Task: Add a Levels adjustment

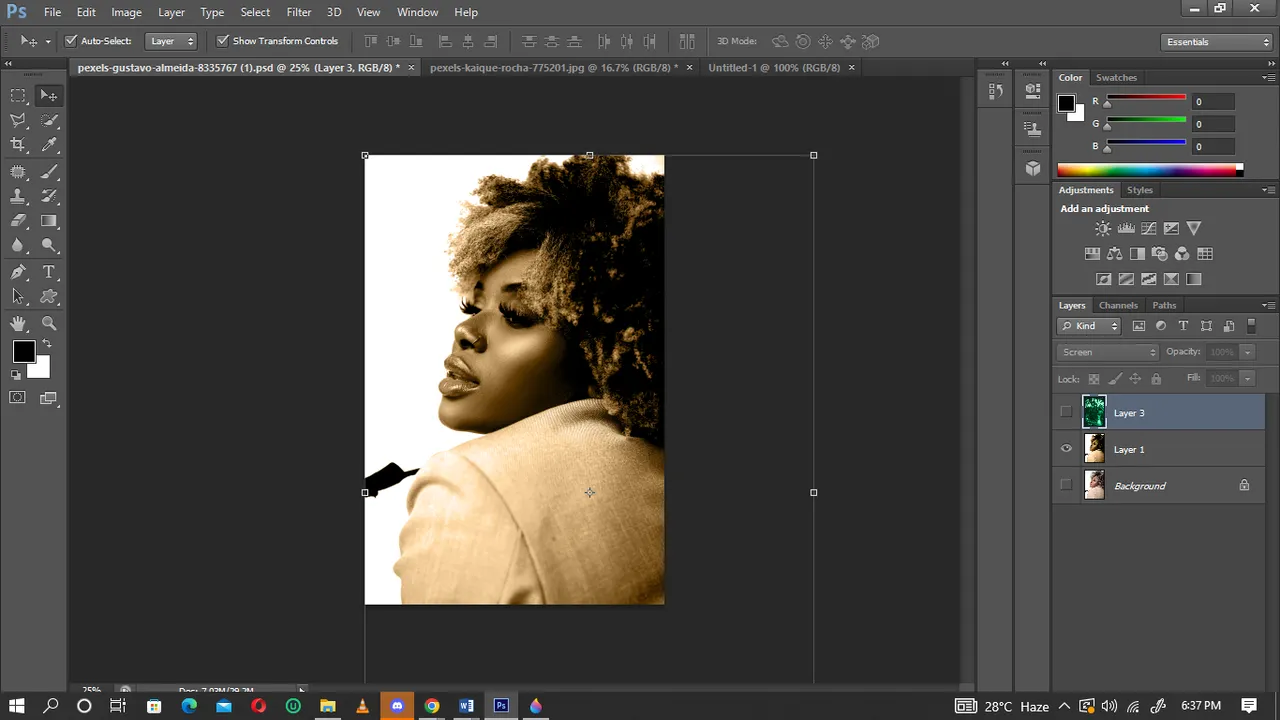Action: tap(1126, 229)
